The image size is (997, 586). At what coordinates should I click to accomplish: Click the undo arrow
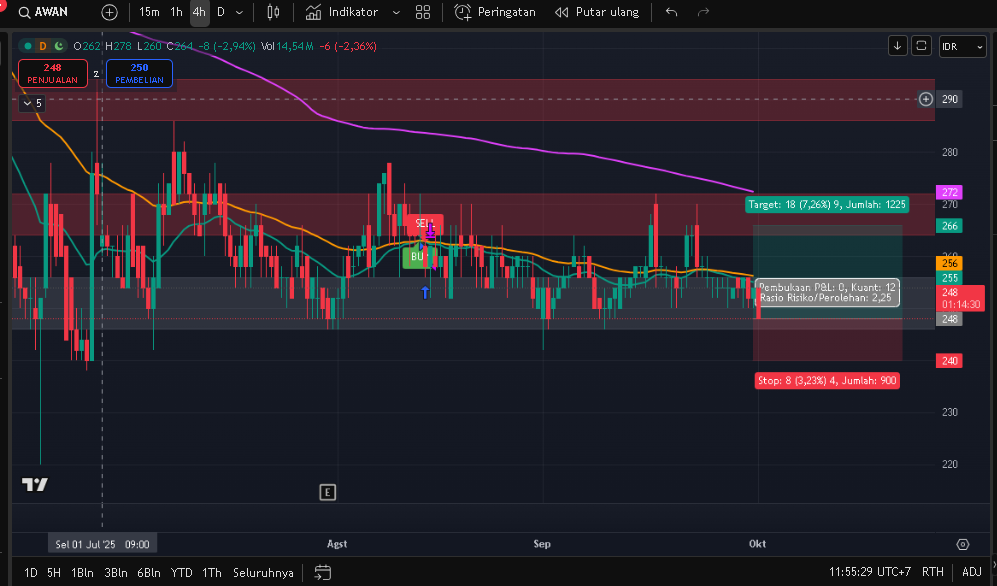(671, 12)
